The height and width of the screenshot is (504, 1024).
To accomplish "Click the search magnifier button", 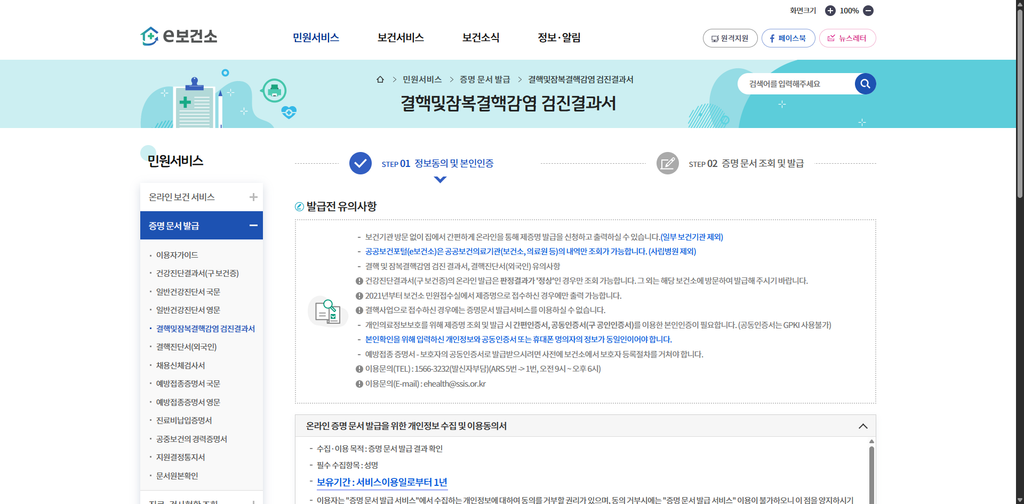I will [865, 84].
